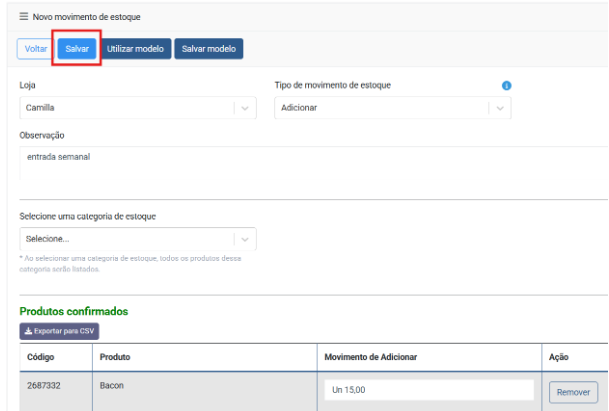Click the Salvar modelo button

[x=209, y=49]
